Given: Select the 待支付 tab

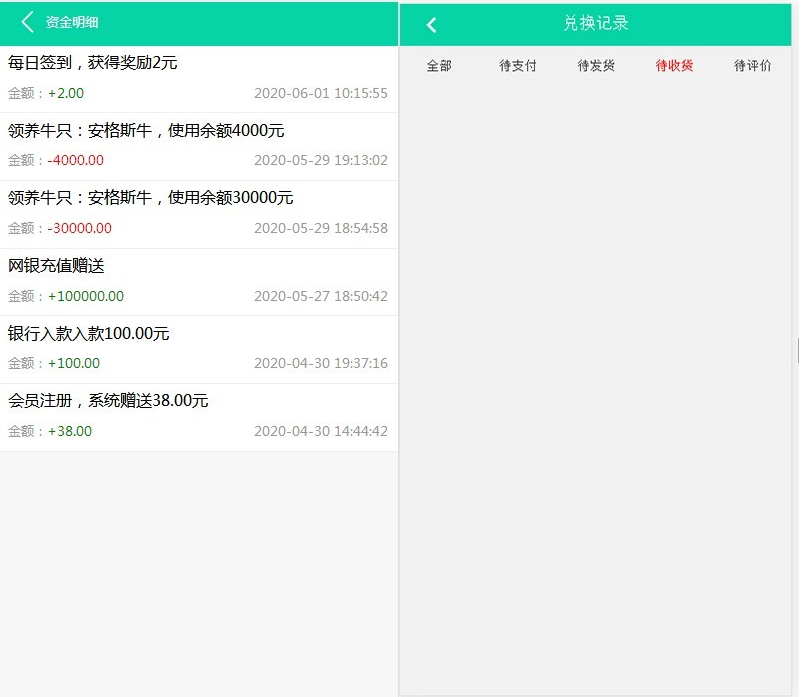Looking at the screenshot, I should [x=518, y=66].
